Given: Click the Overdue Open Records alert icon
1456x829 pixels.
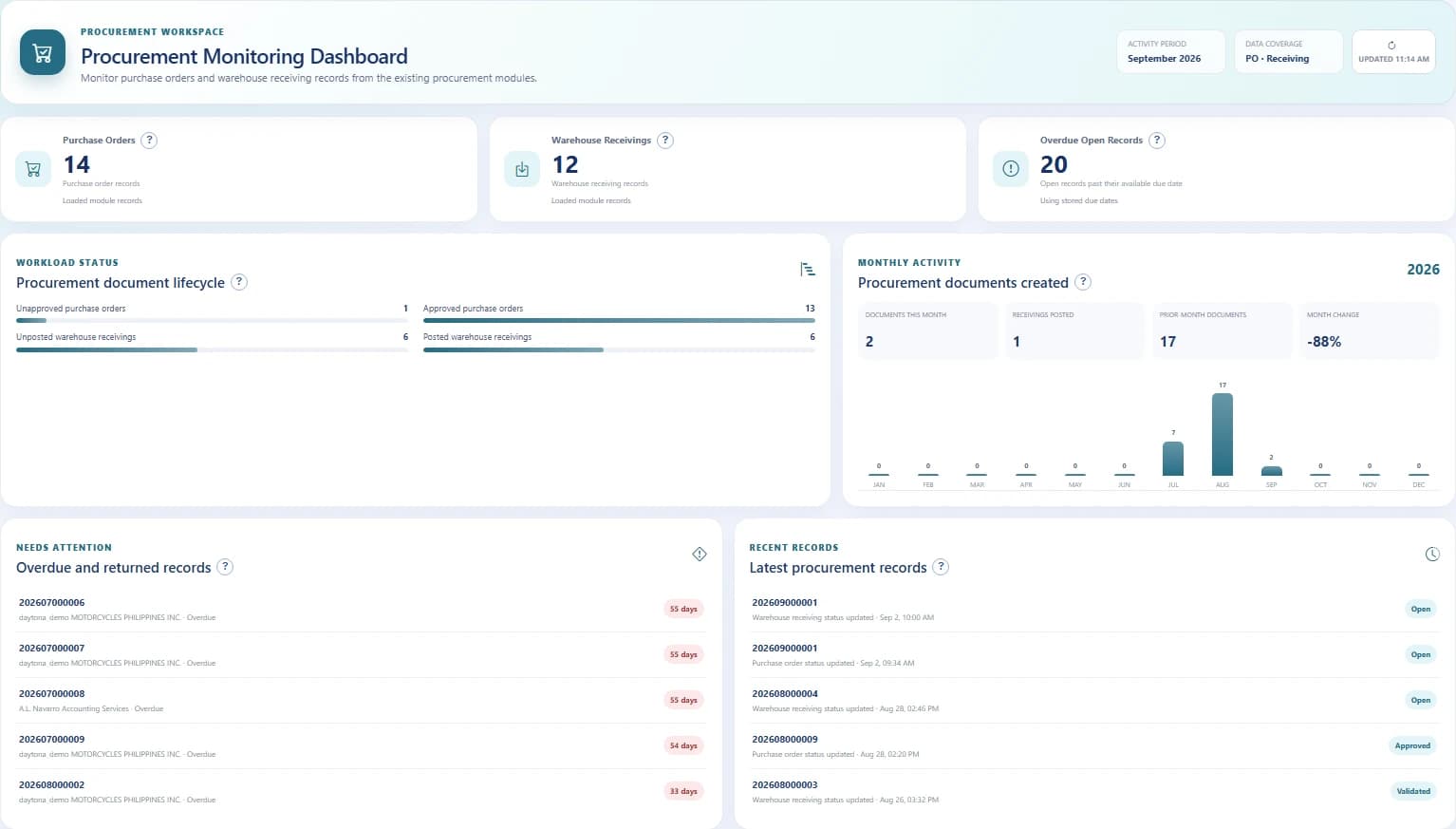Looking at the screenshot, I should coord(1011,169).
